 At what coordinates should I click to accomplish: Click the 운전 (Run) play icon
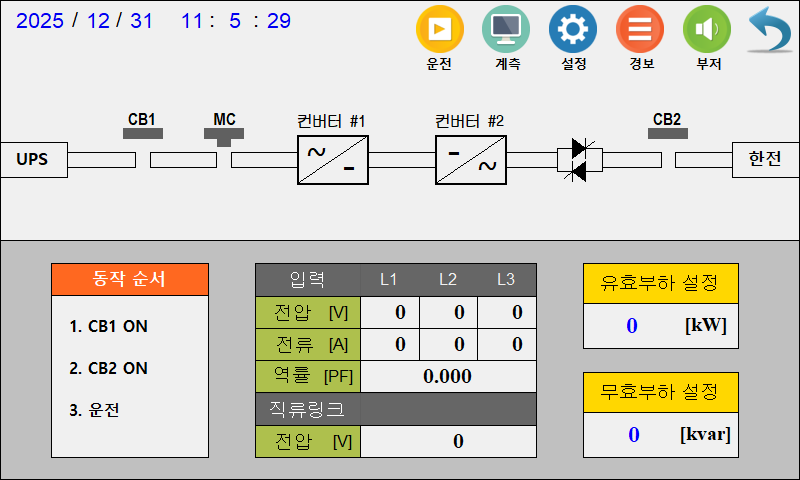coord(439,30)
